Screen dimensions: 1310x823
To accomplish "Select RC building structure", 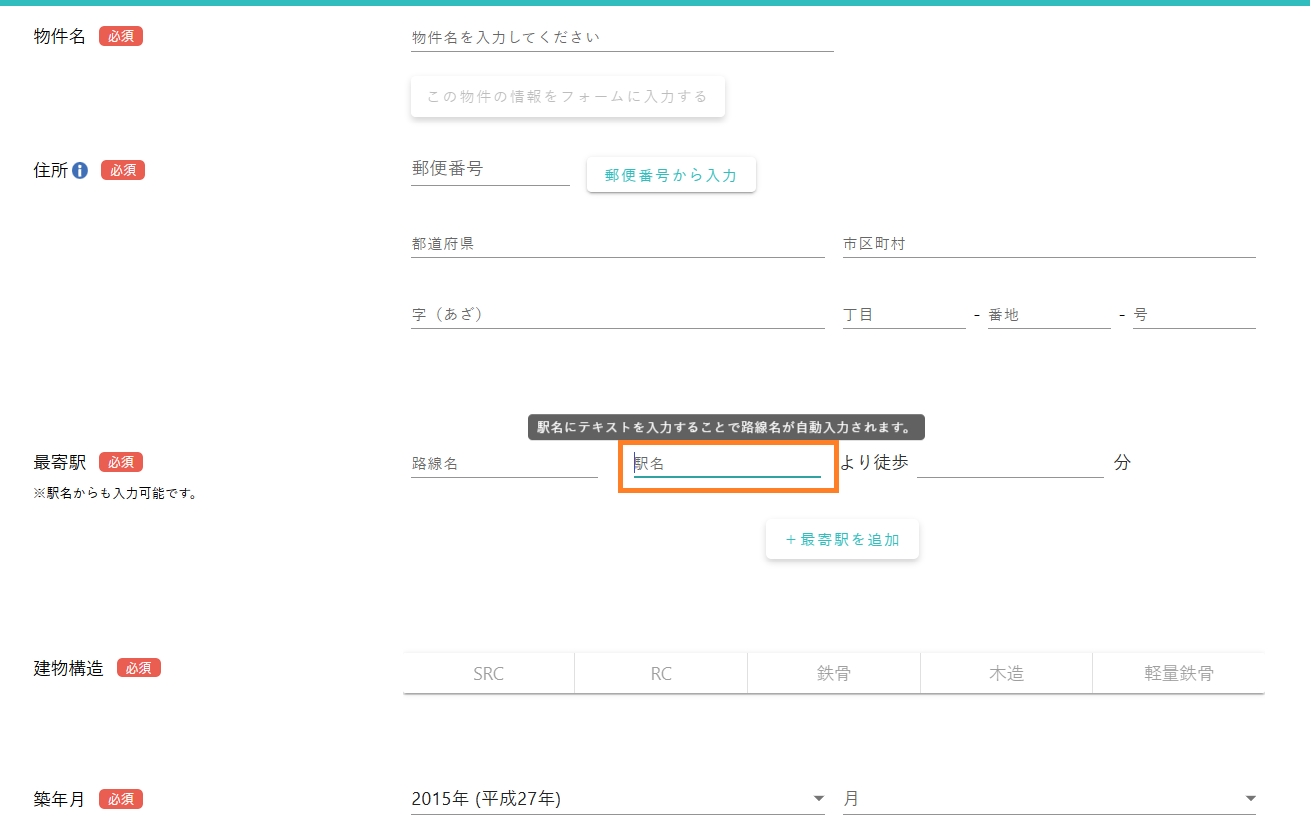I will point(661,673).
